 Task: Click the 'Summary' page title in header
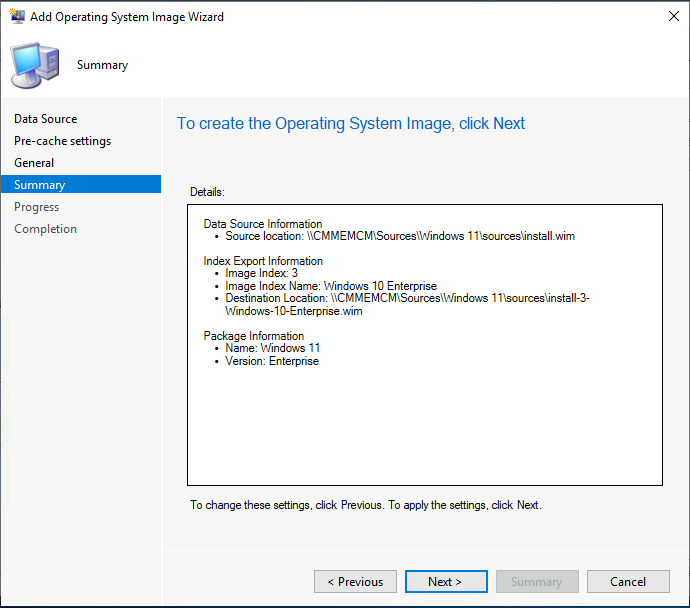tap(102, 65)
